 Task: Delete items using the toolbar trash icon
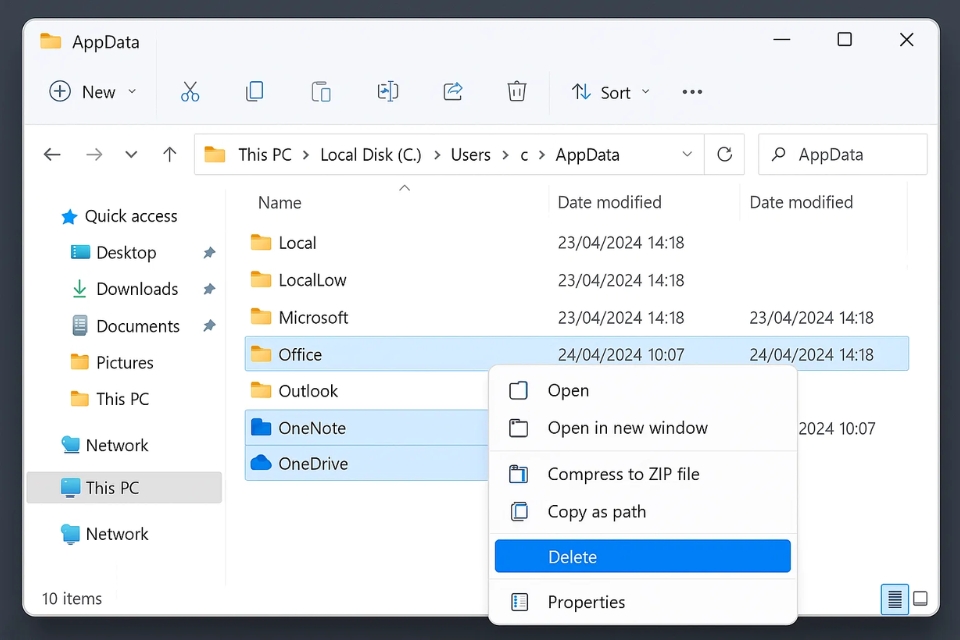[517, 91]
